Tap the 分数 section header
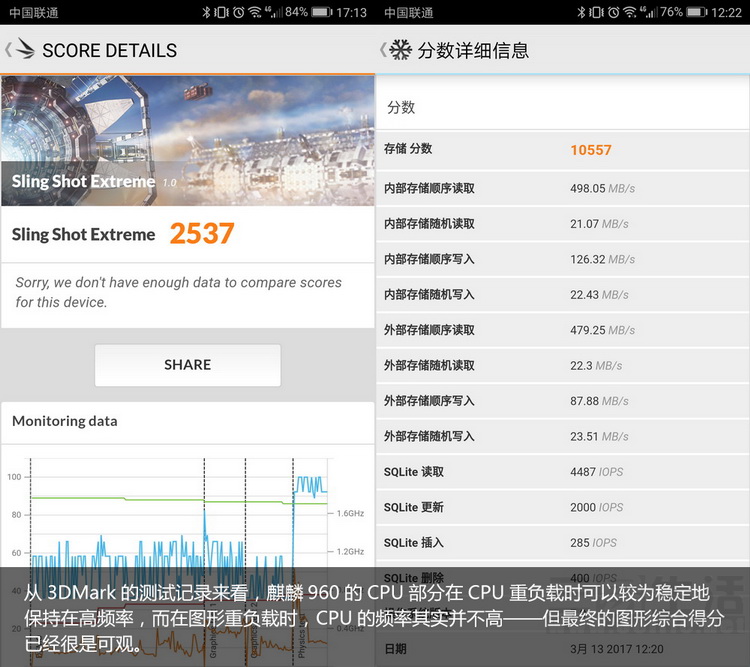750x667 pixels. tap(401, 107)
